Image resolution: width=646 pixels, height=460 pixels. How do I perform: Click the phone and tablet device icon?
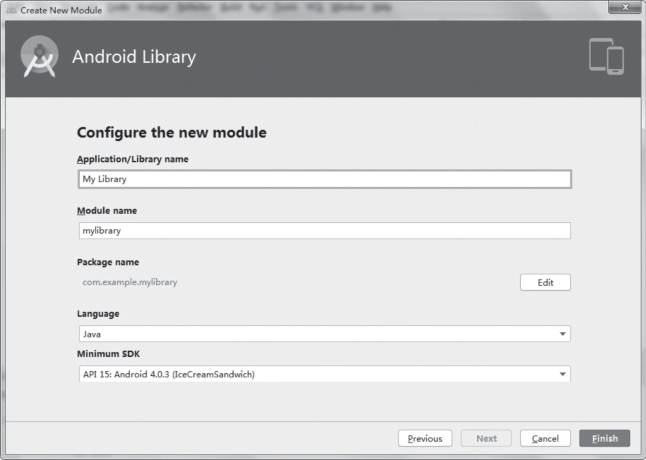coord(606,56)
